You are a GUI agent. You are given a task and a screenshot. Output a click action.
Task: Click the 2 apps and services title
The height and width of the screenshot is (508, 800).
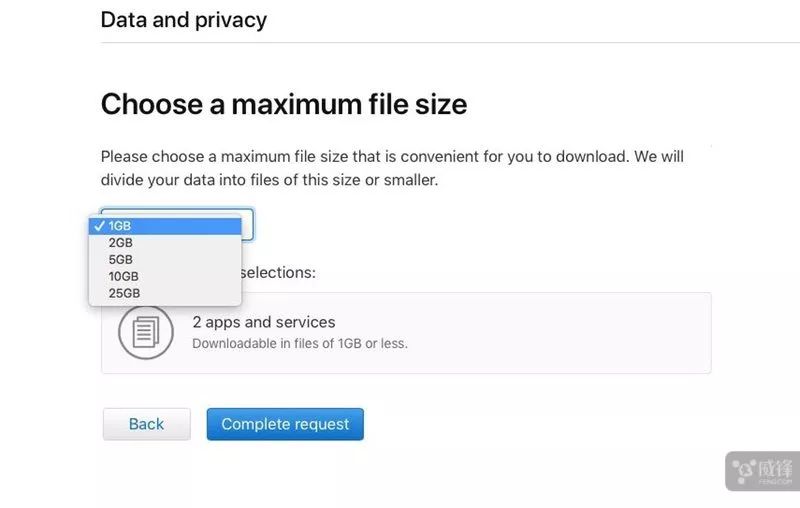(264, 322)
